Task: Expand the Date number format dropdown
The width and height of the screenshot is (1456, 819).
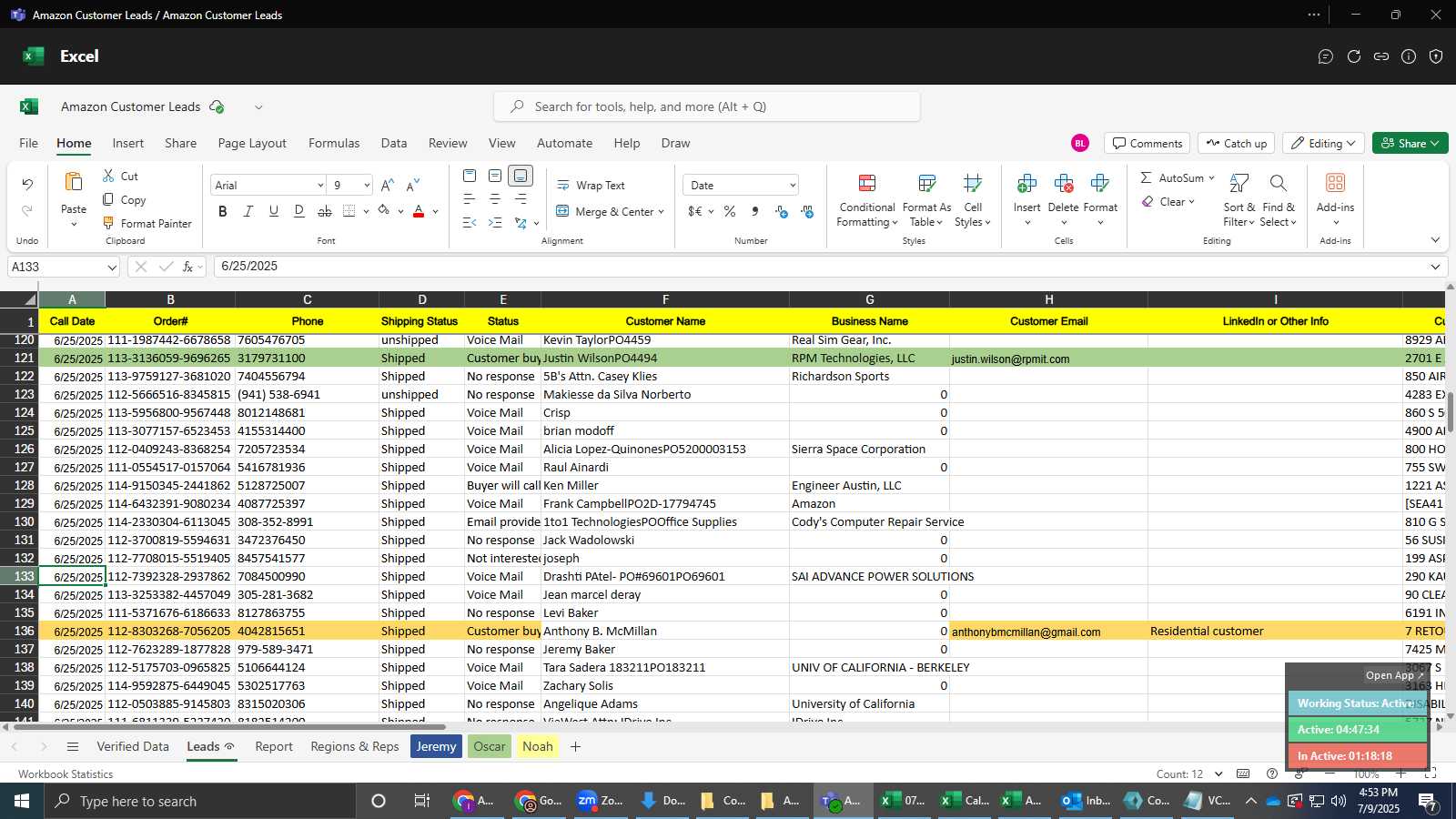Action: (x=793, y=186)
